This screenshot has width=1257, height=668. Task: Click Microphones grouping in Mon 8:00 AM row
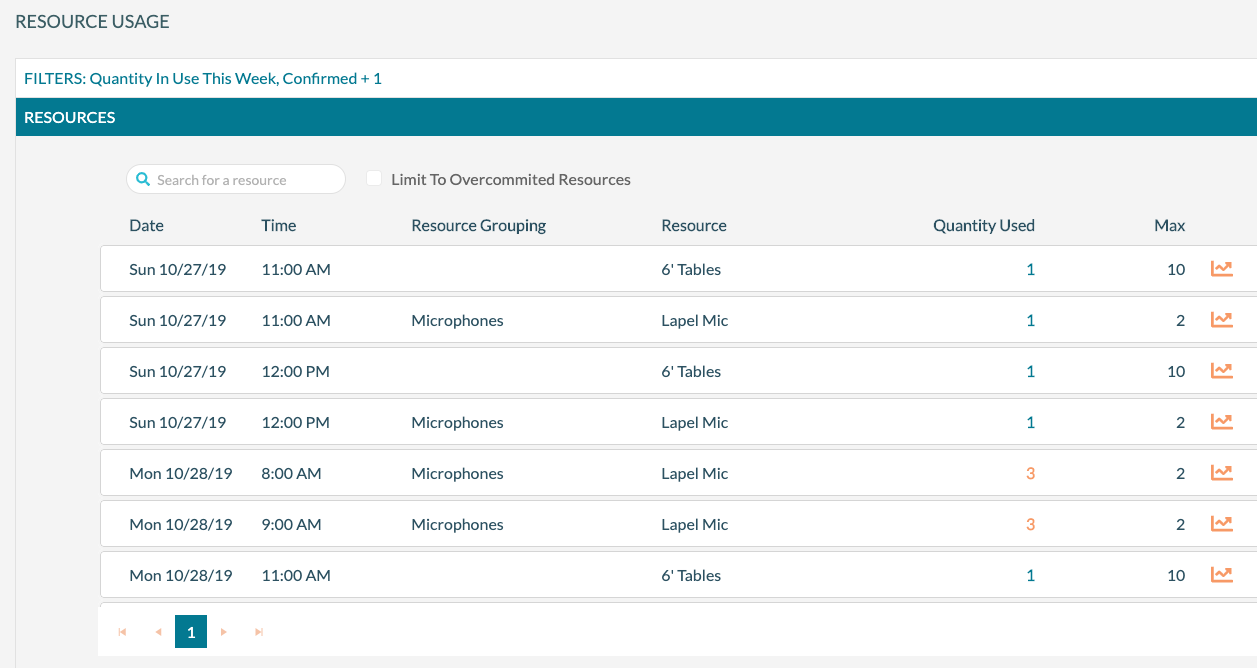[457, 473]
